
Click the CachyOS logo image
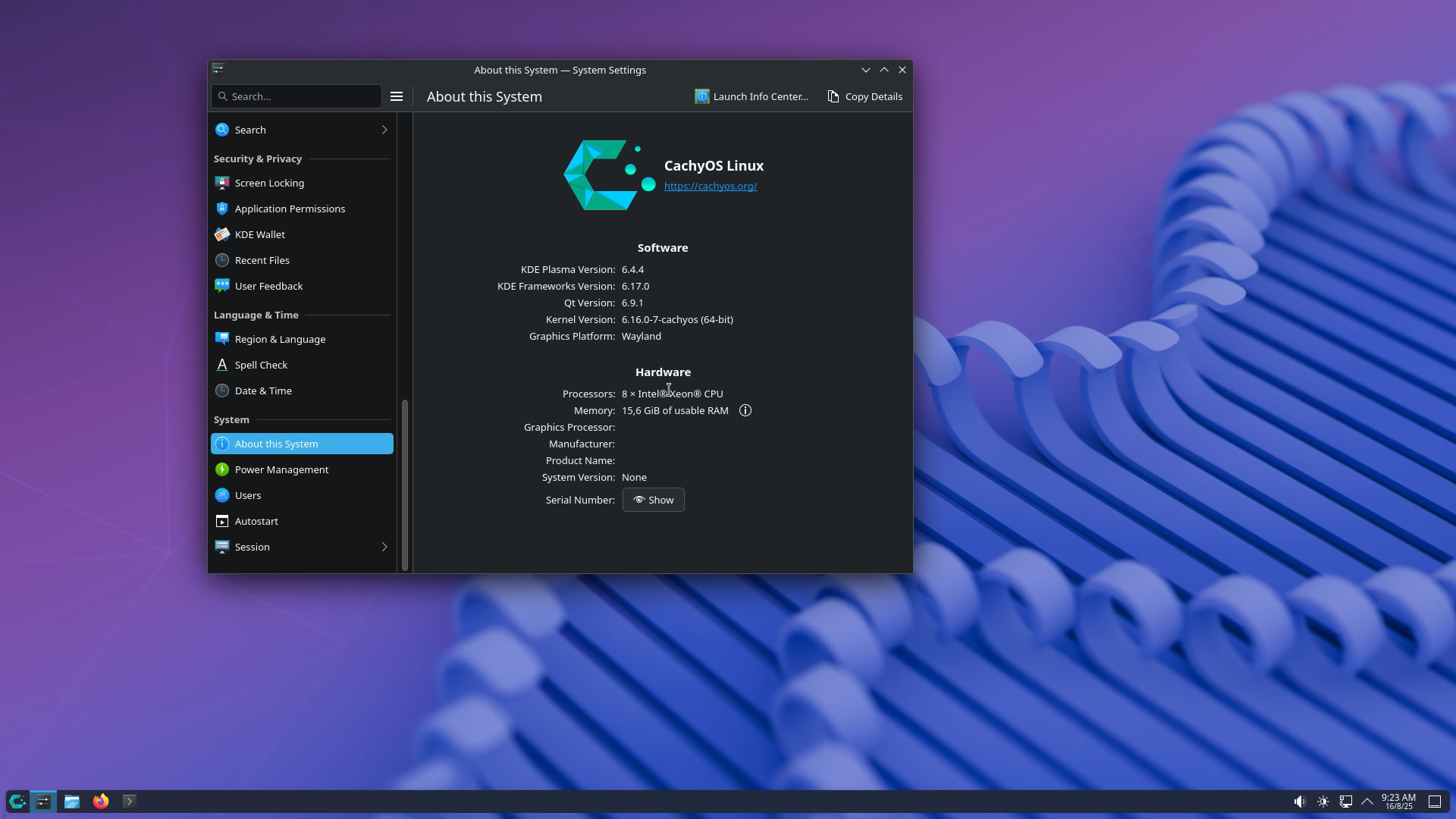point(610,175)
